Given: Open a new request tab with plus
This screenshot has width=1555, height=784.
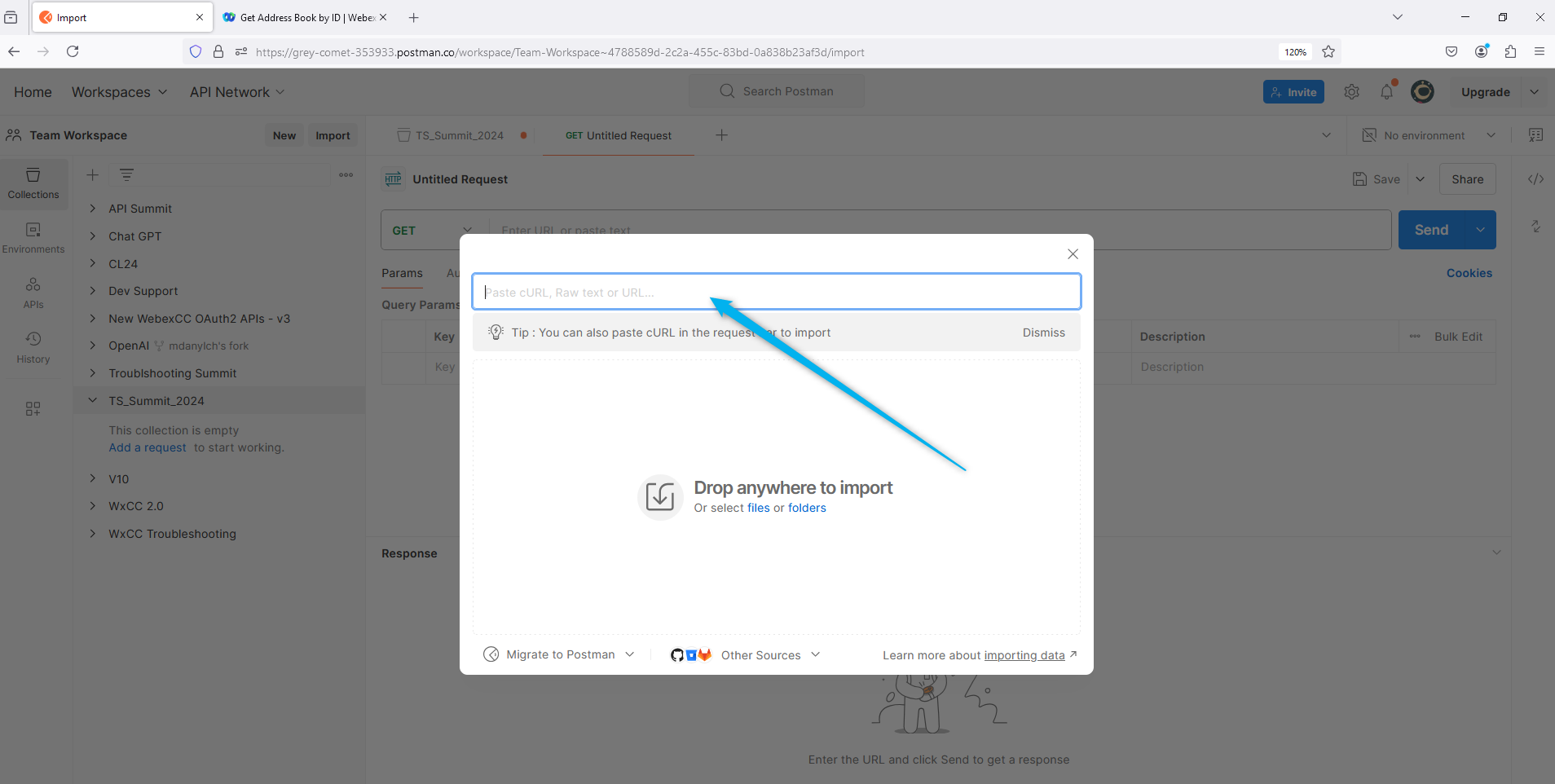Looking at the screenshot, I should tap(721, 135).
